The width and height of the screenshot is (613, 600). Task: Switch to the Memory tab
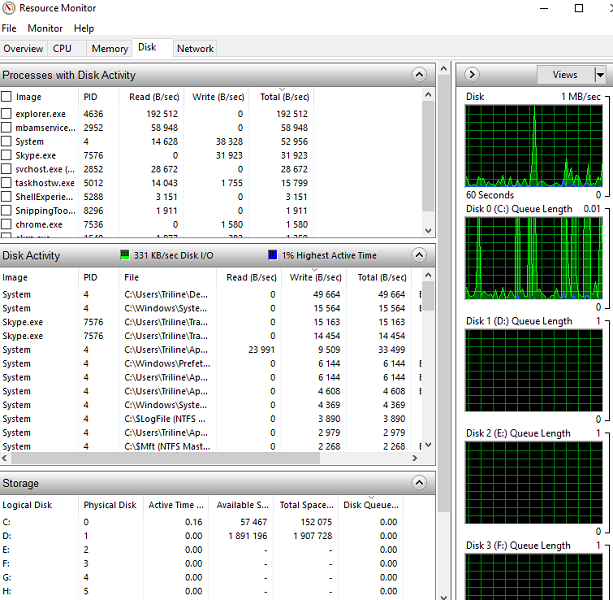[109, 48]
